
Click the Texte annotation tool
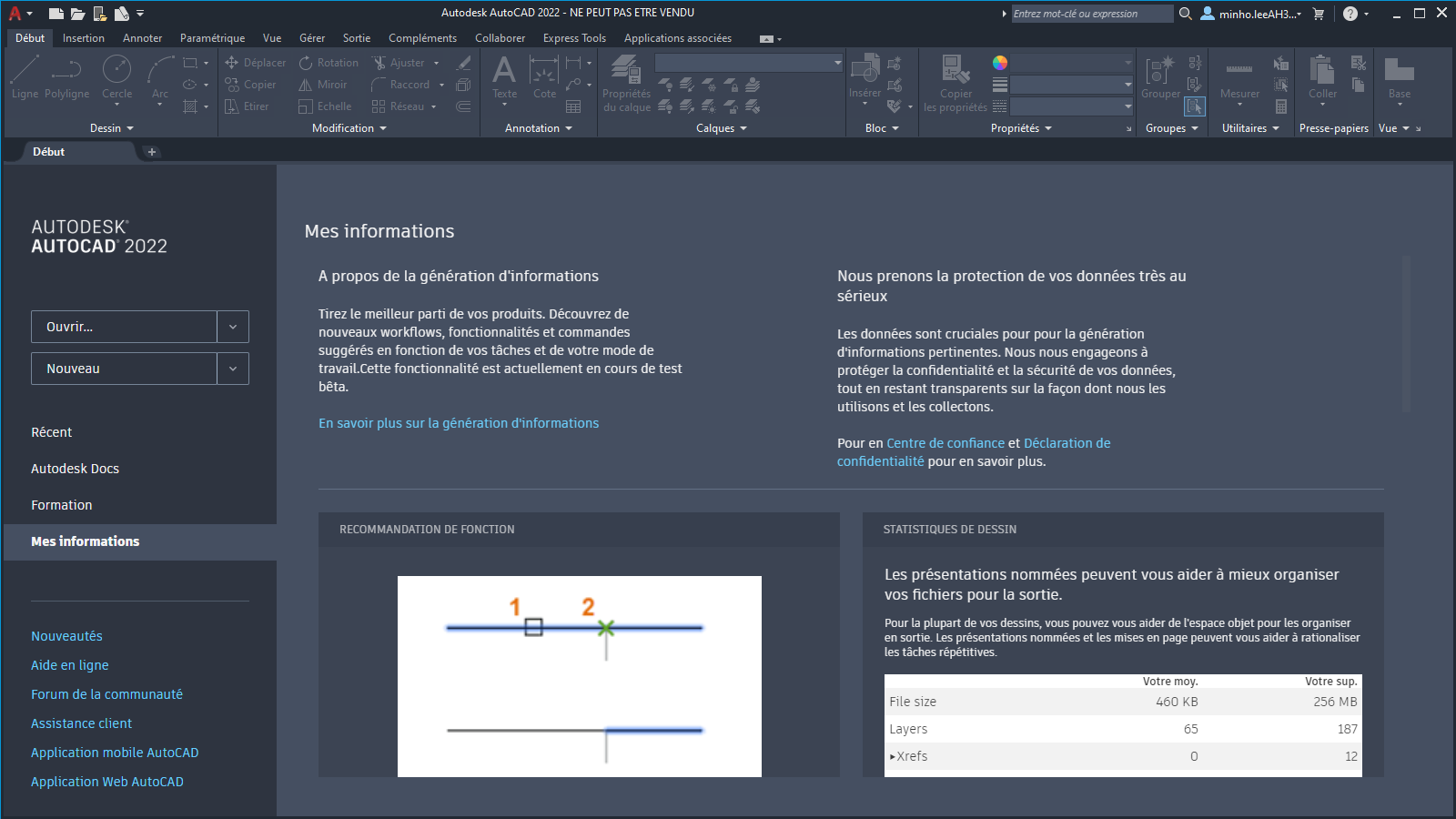[504, 77]
